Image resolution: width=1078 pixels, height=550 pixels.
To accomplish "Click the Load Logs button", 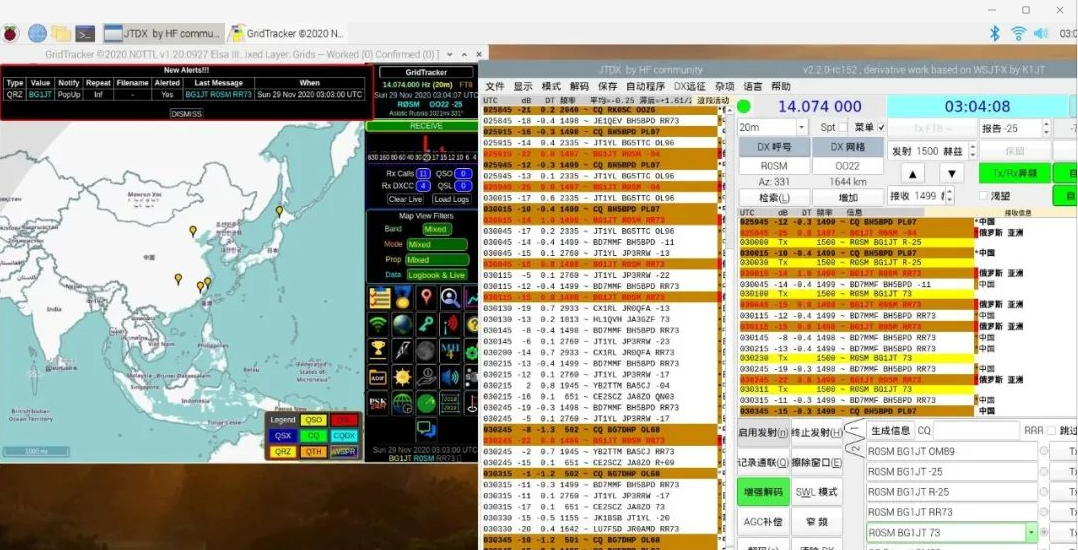I will tap(452, 199).
